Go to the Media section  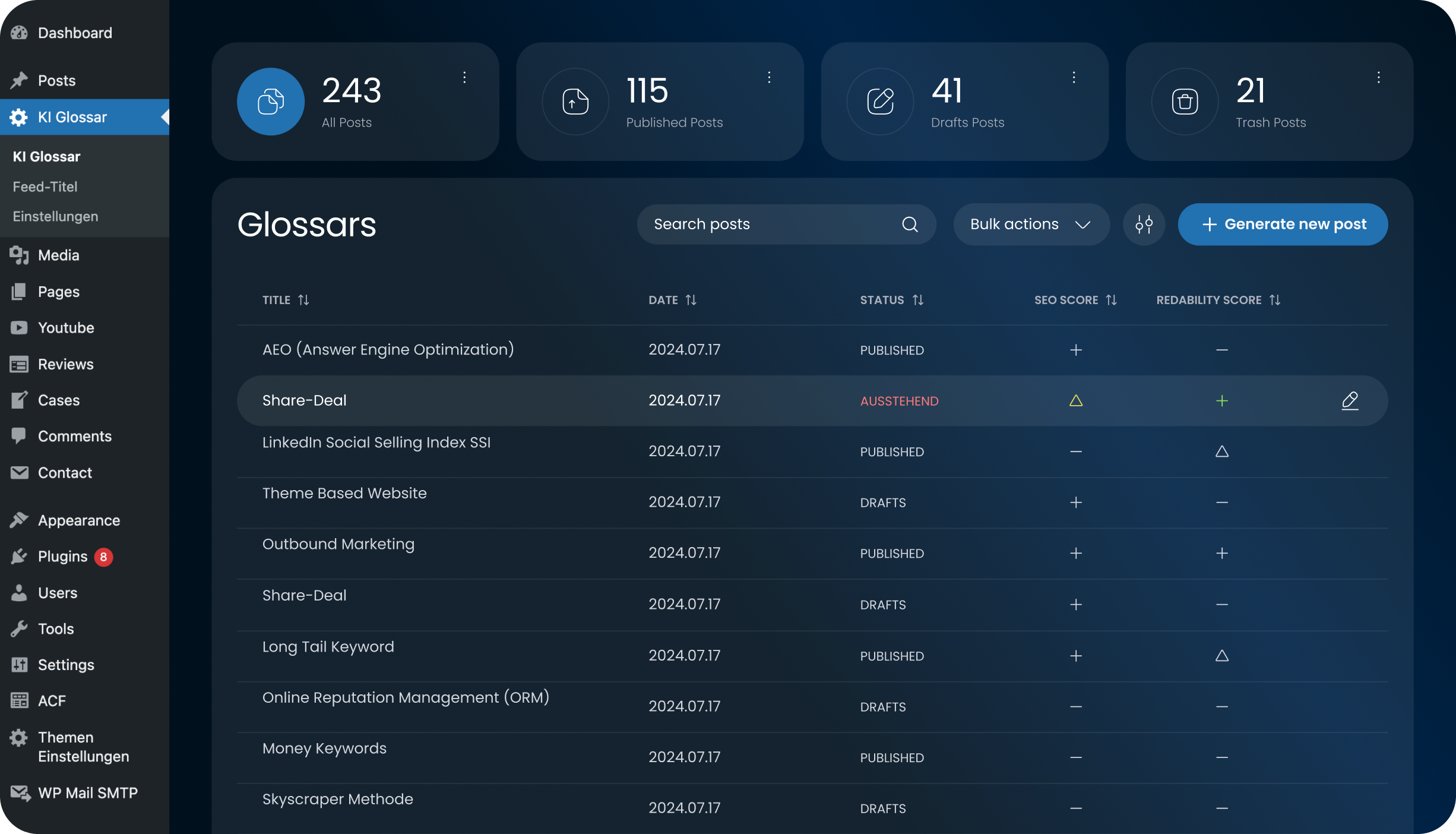58,255
